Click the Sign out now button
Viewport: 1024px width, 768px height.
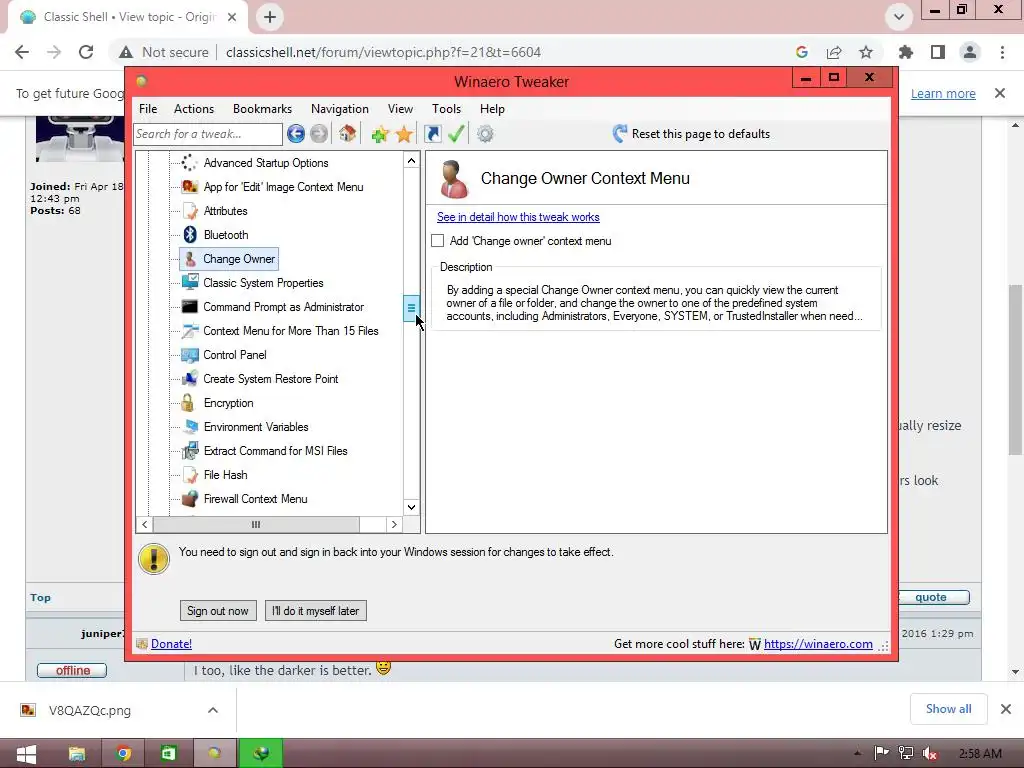tap(218, 611)
